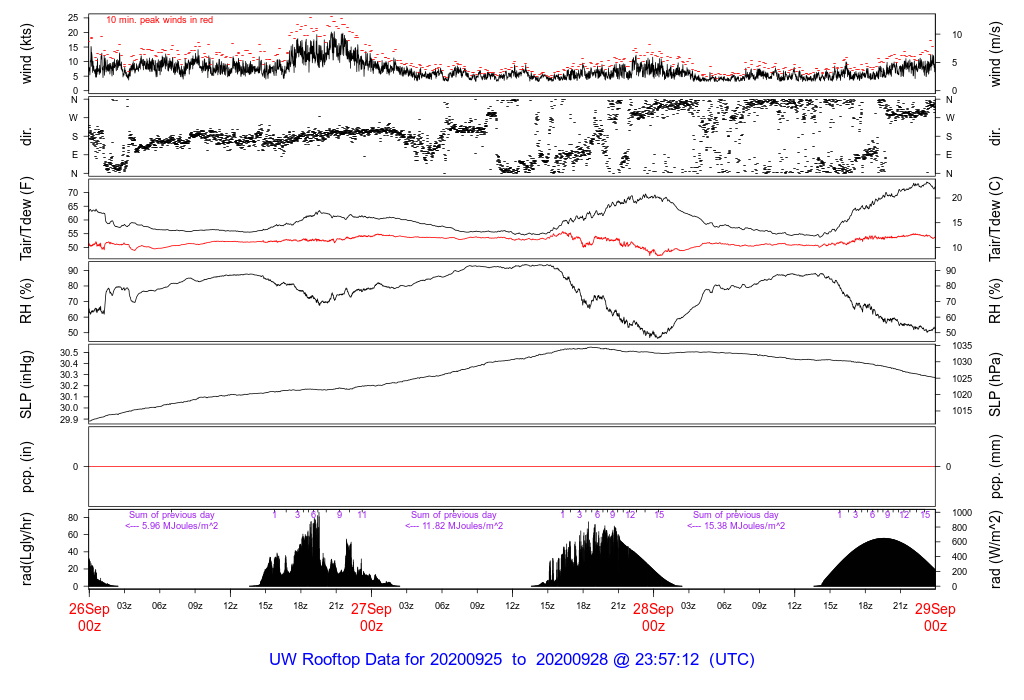Viewport: 1024px width, 700px height.
Task: Click the "30.5" inHg pressure tick
Action: tap(69, 353)
